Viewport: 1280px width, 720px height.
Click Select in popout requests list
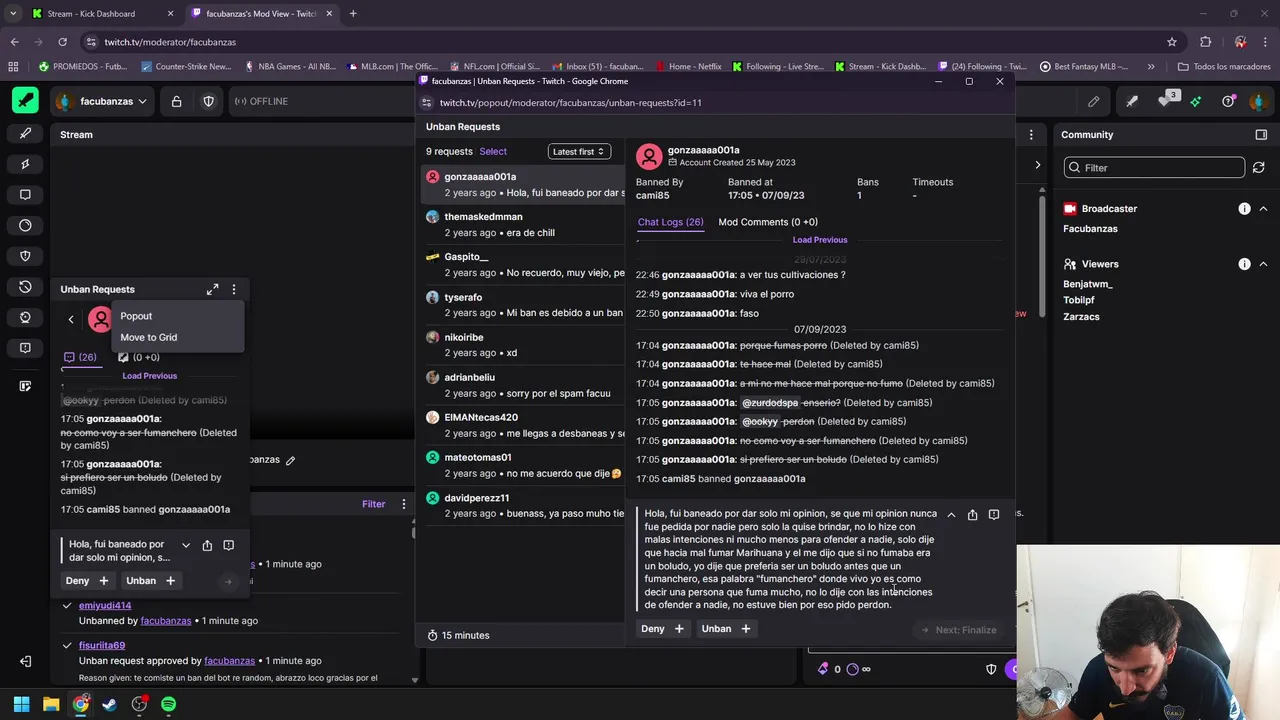click(x=493, y=151)
